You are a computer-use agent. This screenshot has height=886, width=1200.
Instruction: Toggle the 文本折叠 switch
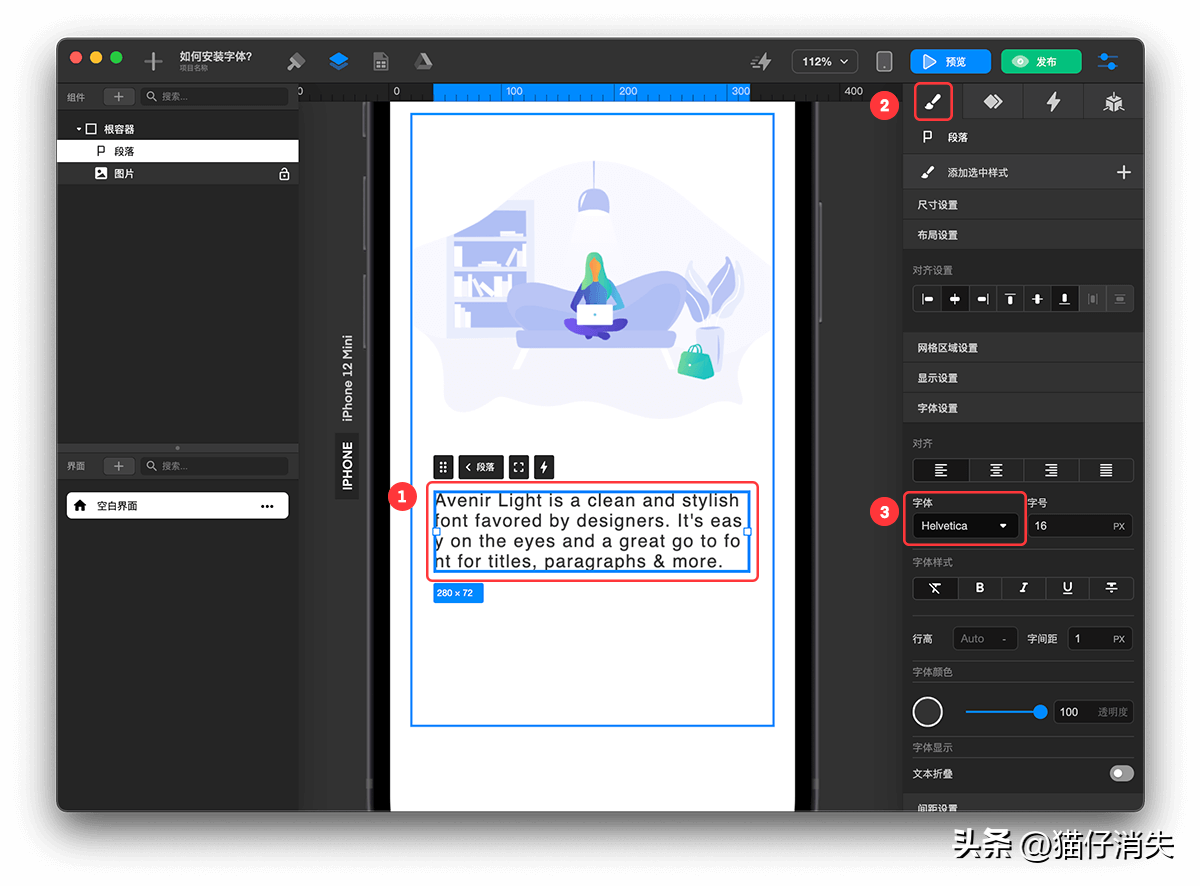[1121, 773]
